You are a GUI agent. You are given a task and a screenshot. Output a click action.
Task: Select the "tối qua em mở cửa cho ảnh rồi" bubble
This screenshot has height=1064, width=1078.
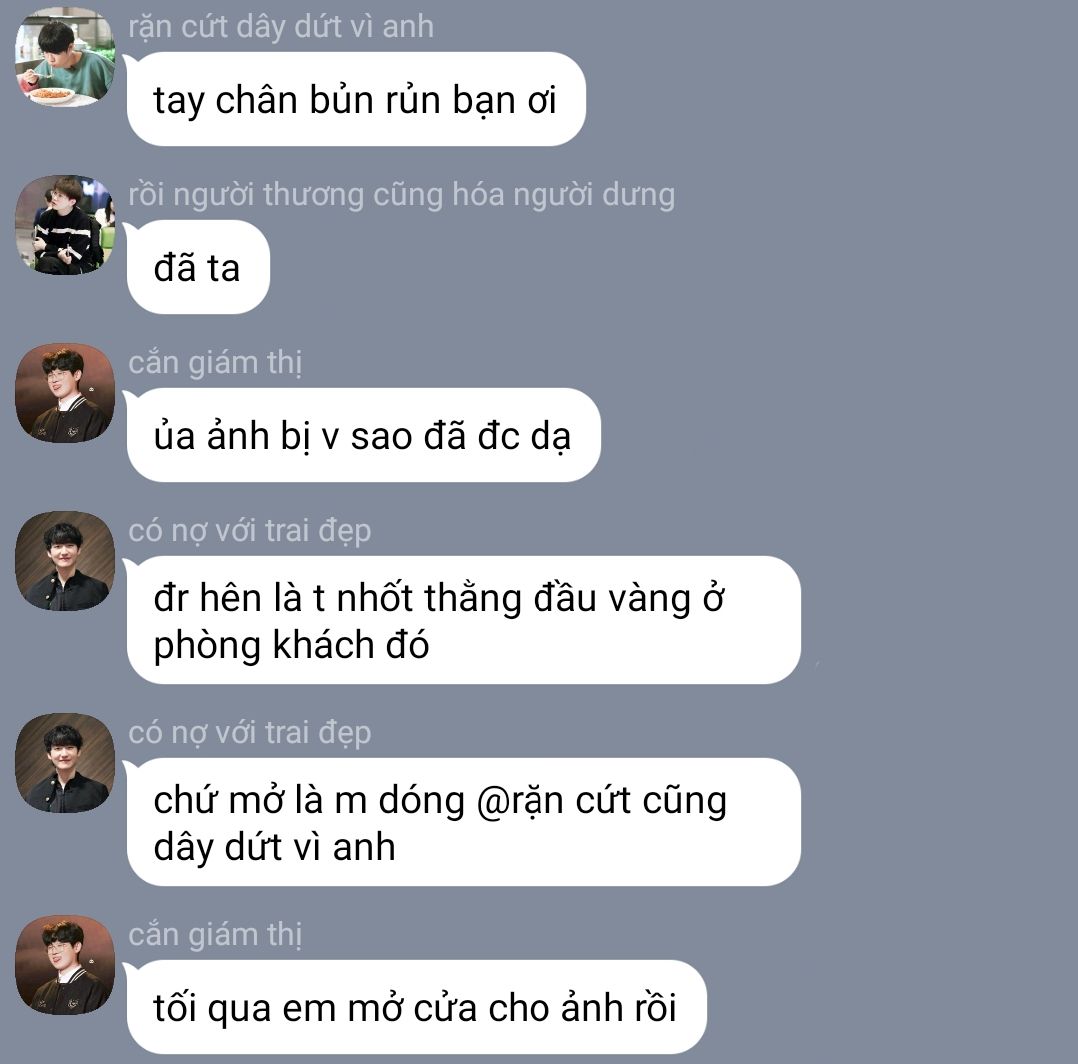click(x=417, y=1007)
